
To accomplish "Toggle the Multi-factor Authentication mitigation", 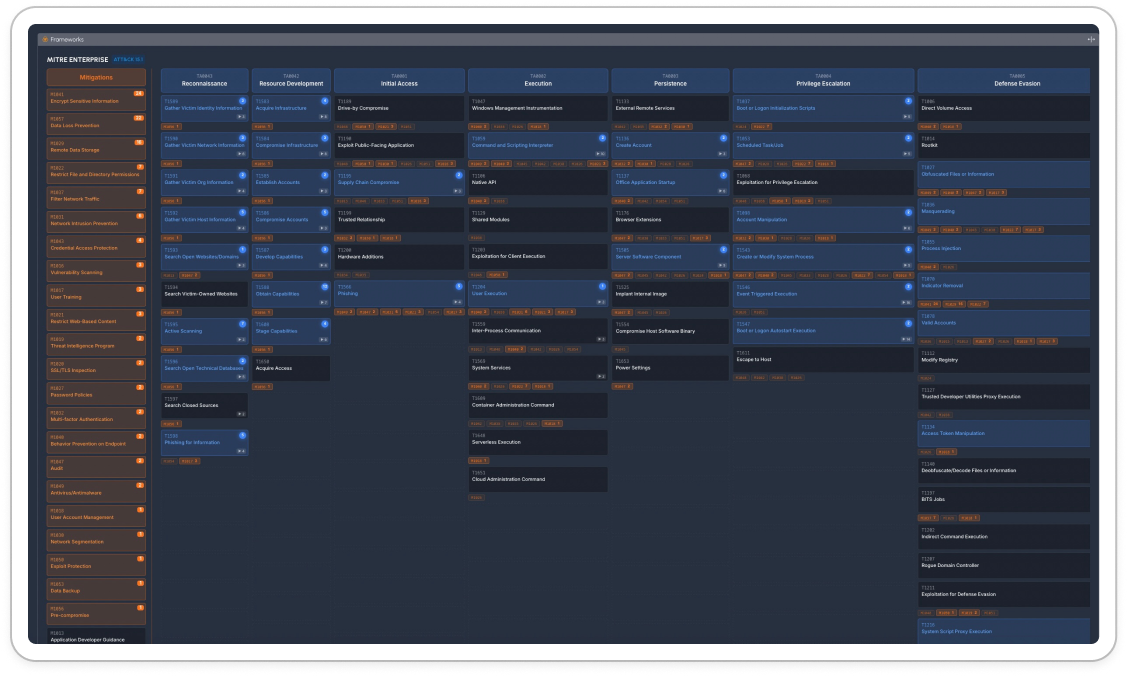I will (x=96, y=417).
